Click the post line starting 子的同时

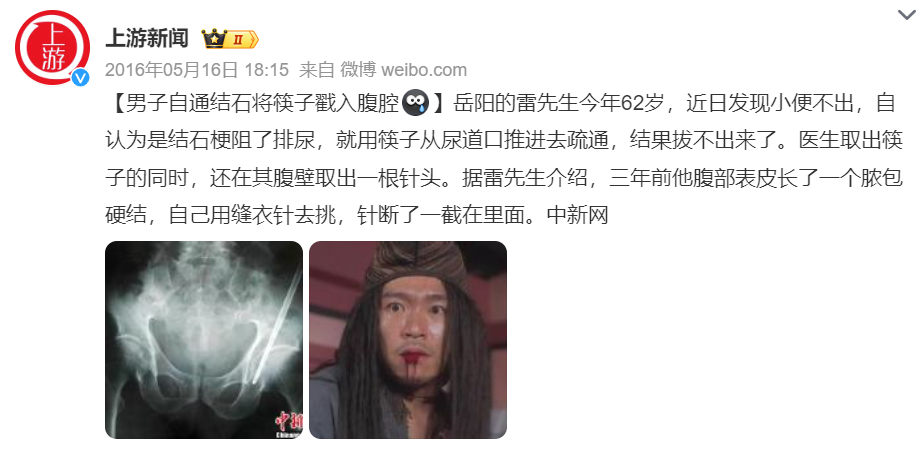click(504, 178)
